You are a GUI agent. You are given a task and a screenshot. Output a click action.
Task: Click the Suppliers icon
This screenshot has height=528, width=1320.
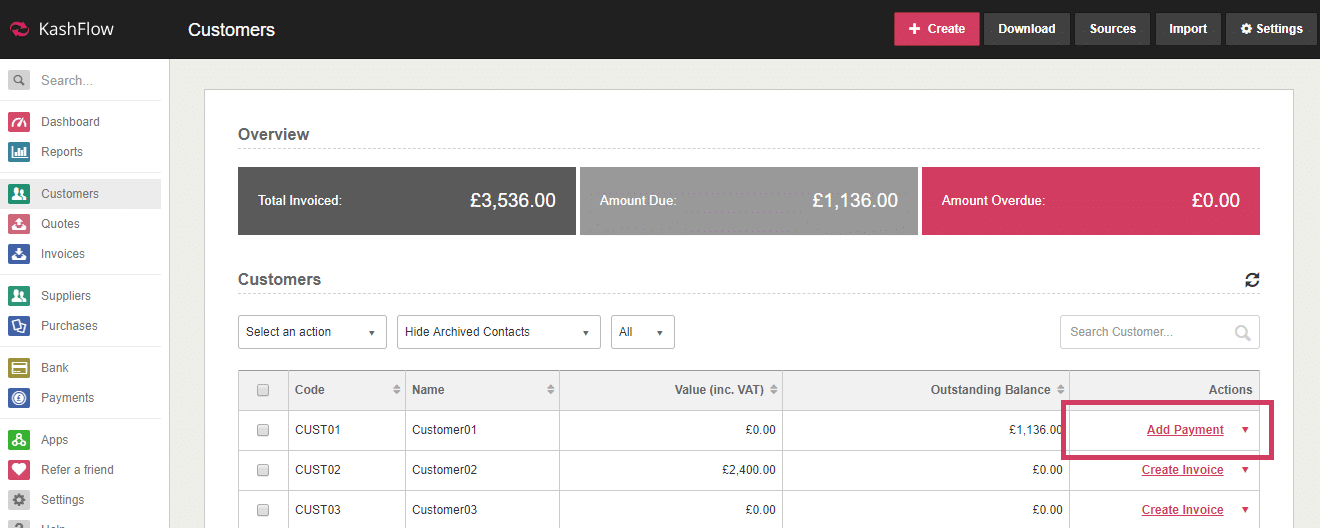tap(19, 296)
